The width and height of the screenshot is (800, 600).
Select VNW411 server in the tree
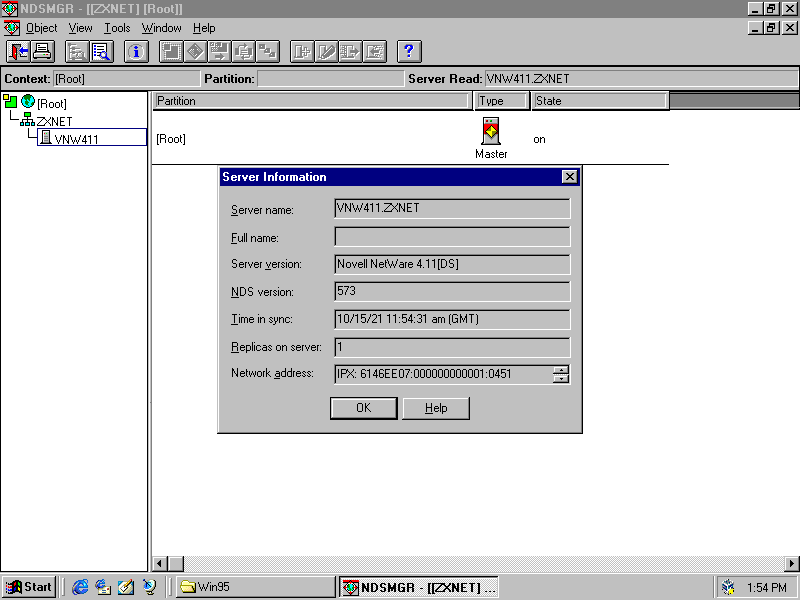76,139
